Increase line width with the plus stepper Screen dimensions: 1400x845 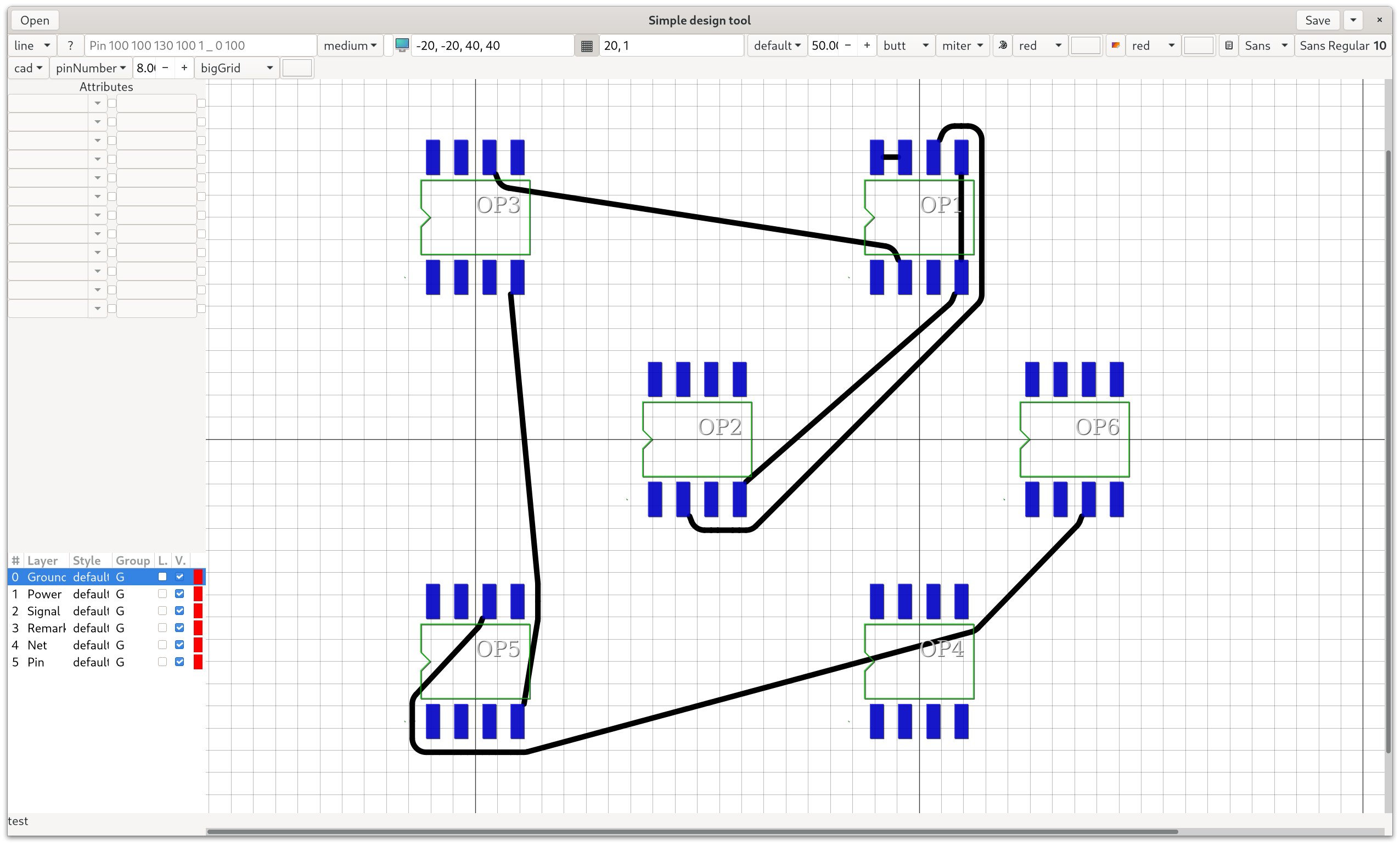click(867, 45)
